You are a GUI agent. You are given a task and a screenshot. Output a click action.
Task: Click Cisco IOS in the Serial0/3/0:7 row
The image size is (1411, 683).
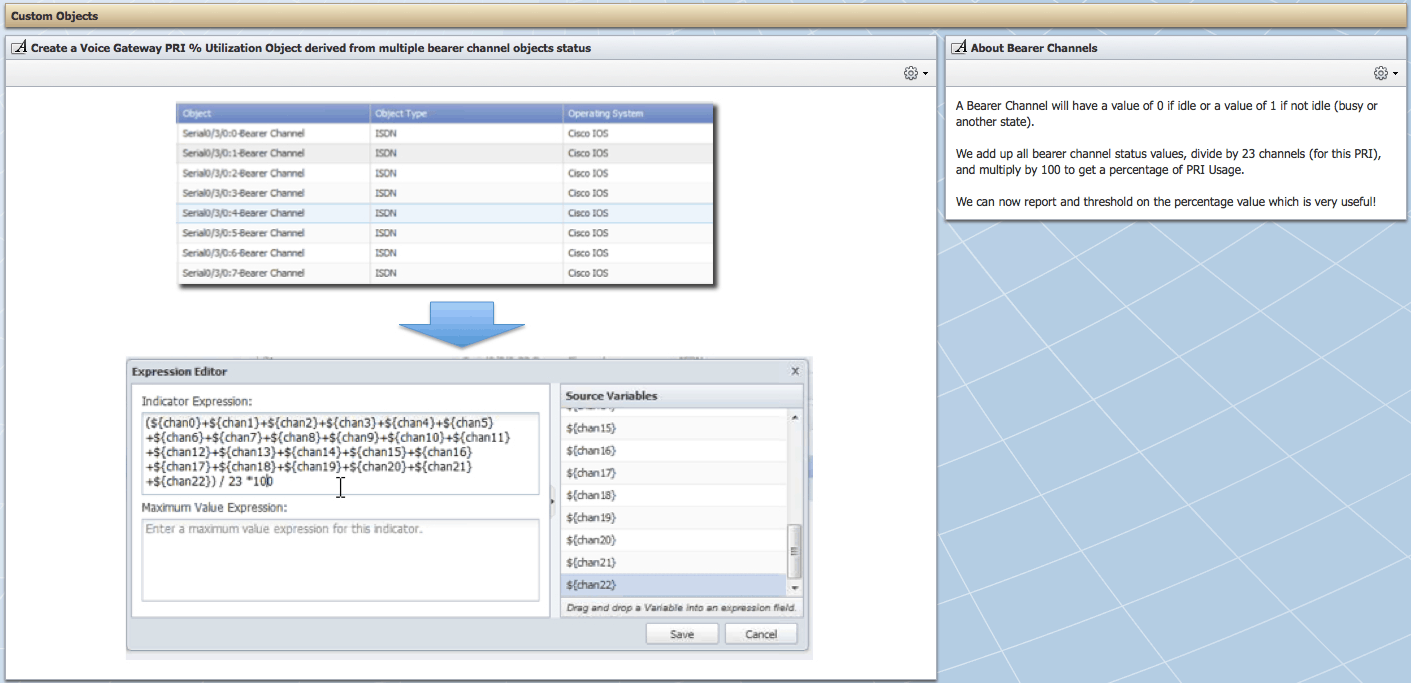coord(588,273)
